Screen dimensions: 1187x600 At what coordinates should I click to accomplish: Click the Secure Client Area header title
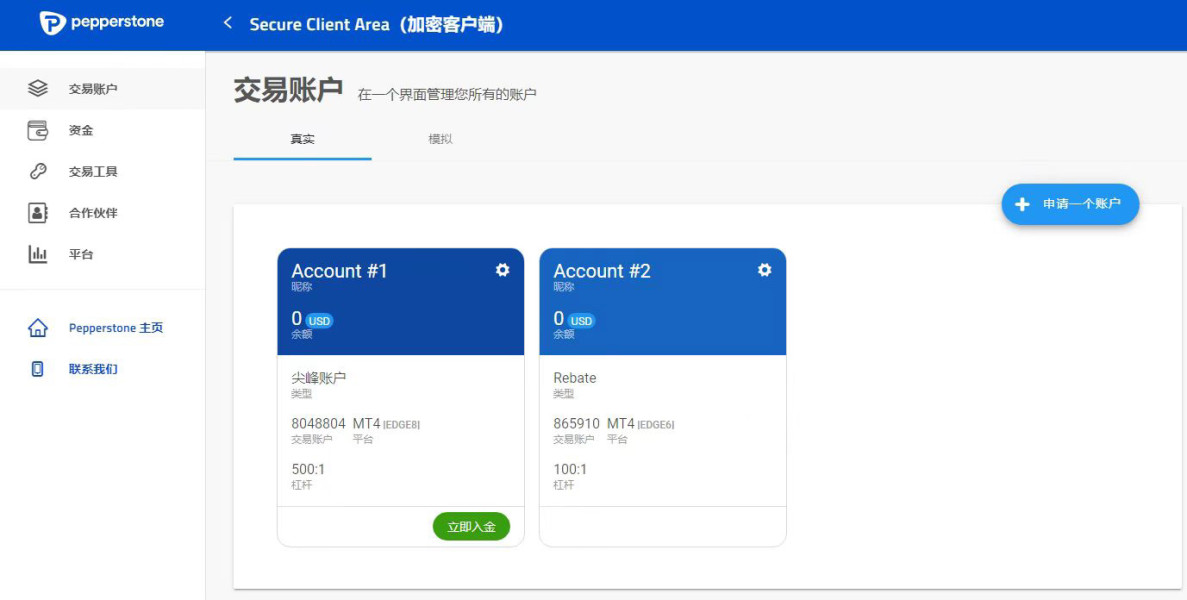[x=376, y=24]
